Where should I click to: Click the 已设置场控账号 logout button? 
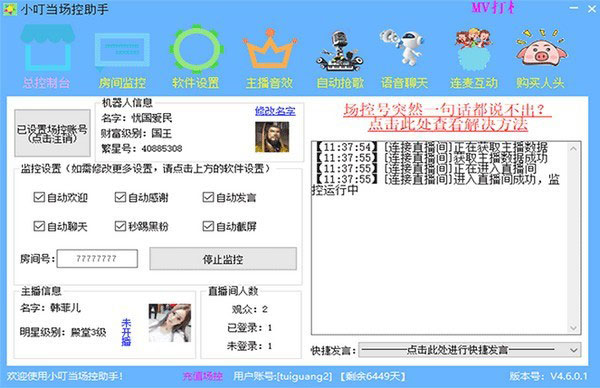[52, 133]
